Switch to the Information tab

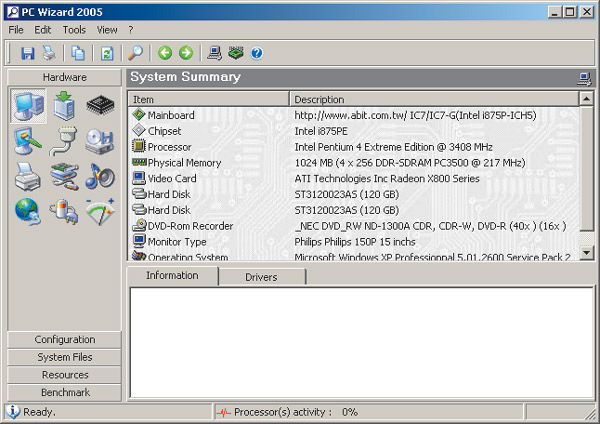172,276
